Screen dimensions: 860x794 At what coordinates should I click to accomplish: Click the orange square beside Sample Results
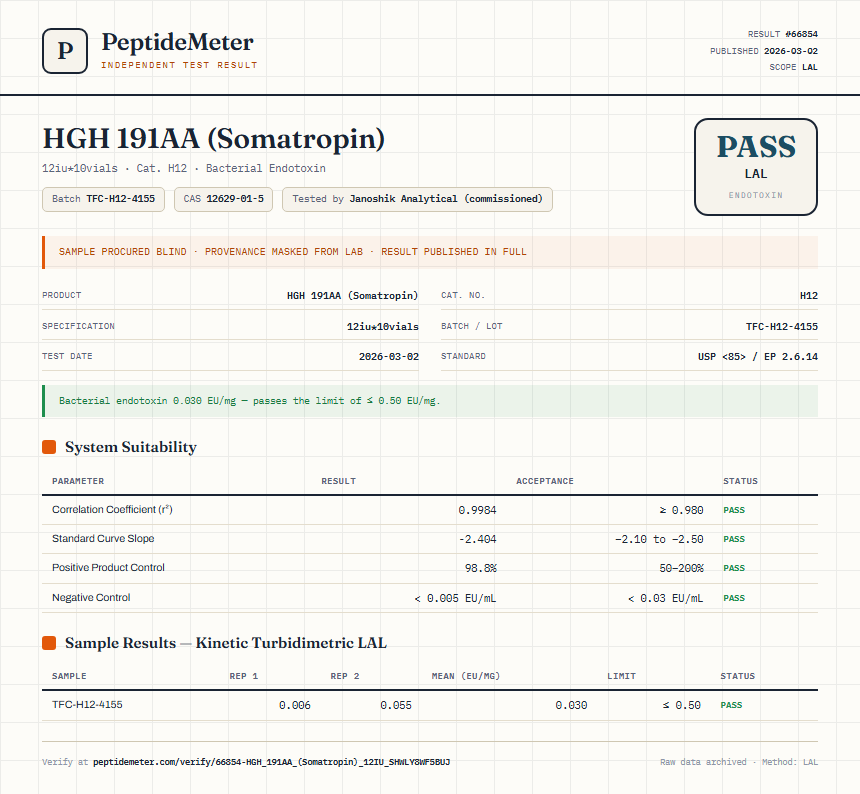(x=49, y=643)
